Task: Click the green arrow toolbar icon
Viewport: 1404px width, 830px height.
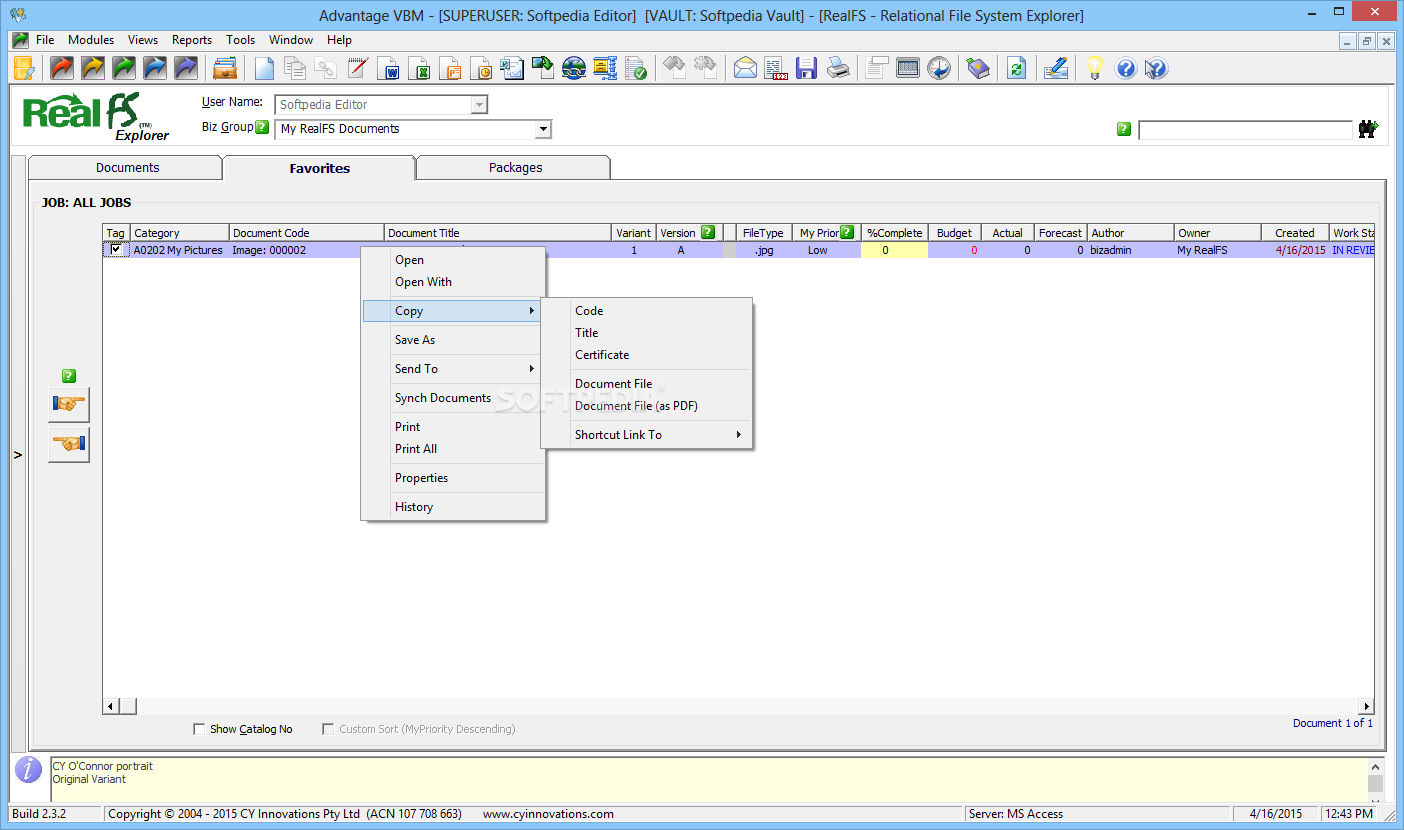Action: click(124, 68)
